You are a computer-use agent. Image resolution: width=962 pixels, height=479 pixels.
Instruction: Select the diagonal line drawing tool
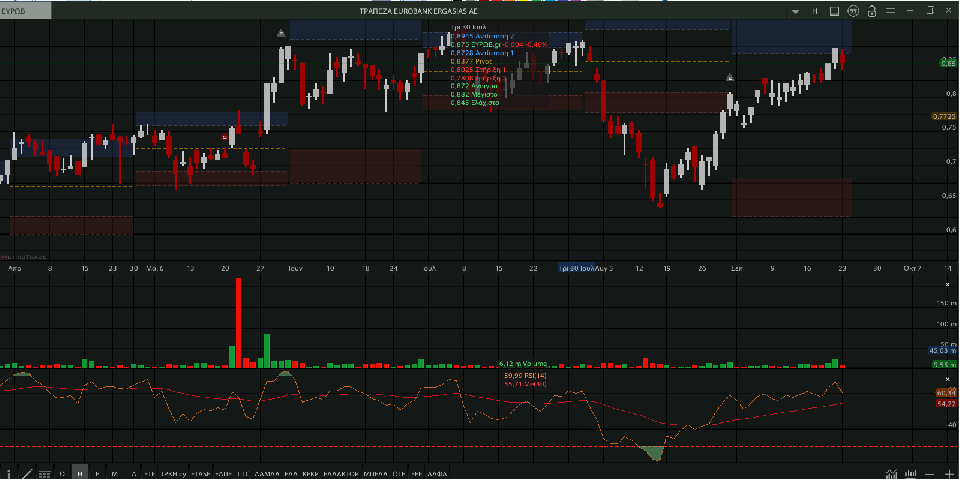pyautogui.click(x=27, y=472)
